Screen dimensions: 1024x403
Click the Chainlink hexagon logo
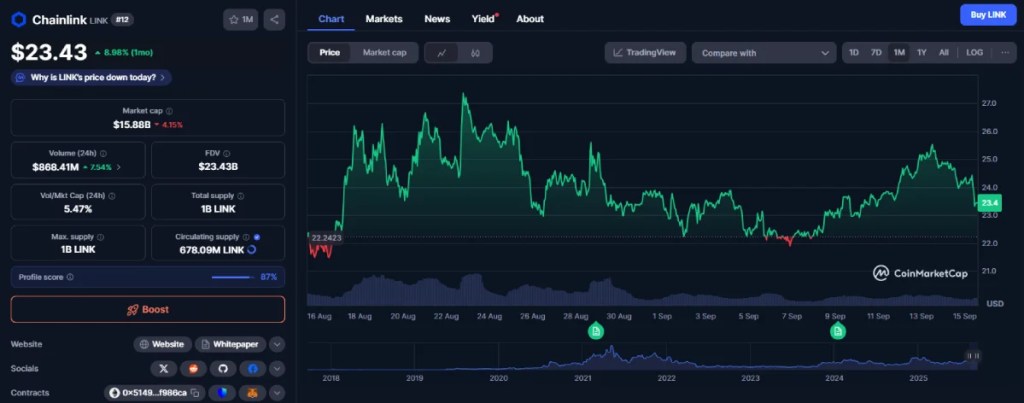18,20
